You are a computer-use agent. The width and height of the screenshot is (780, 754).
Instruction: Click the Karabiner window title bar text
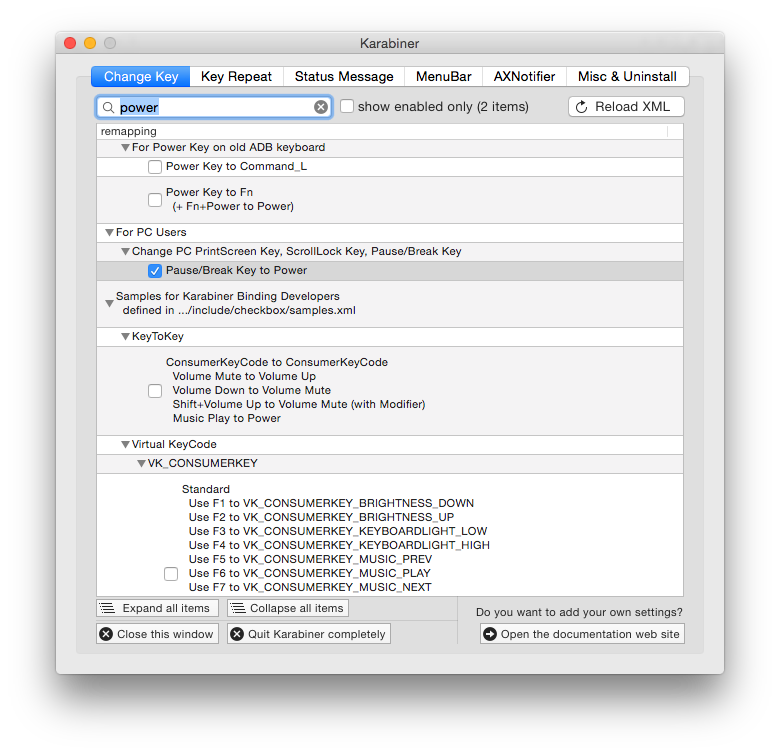coord(390,44)
